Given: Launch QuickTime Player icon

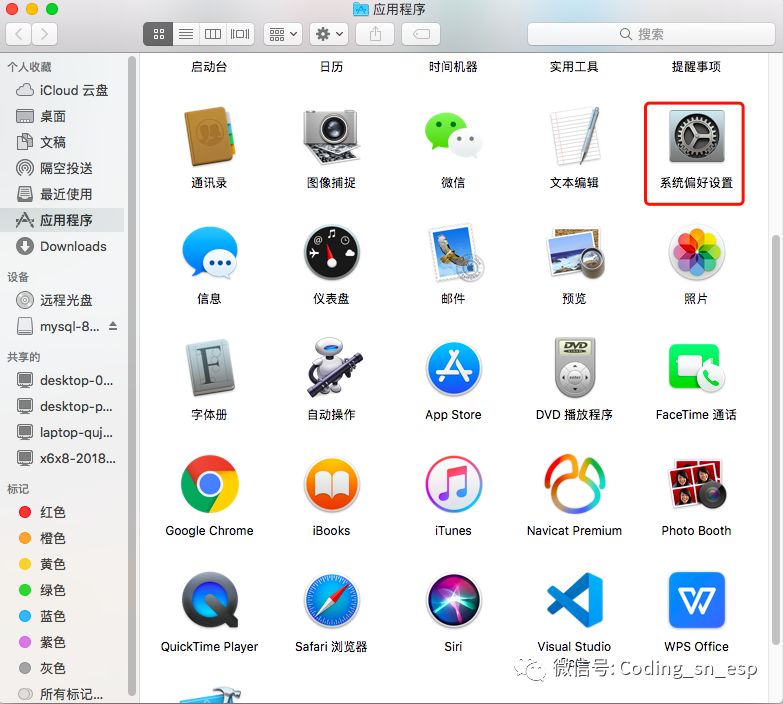Looking at the screenshot, I should 210,600.
